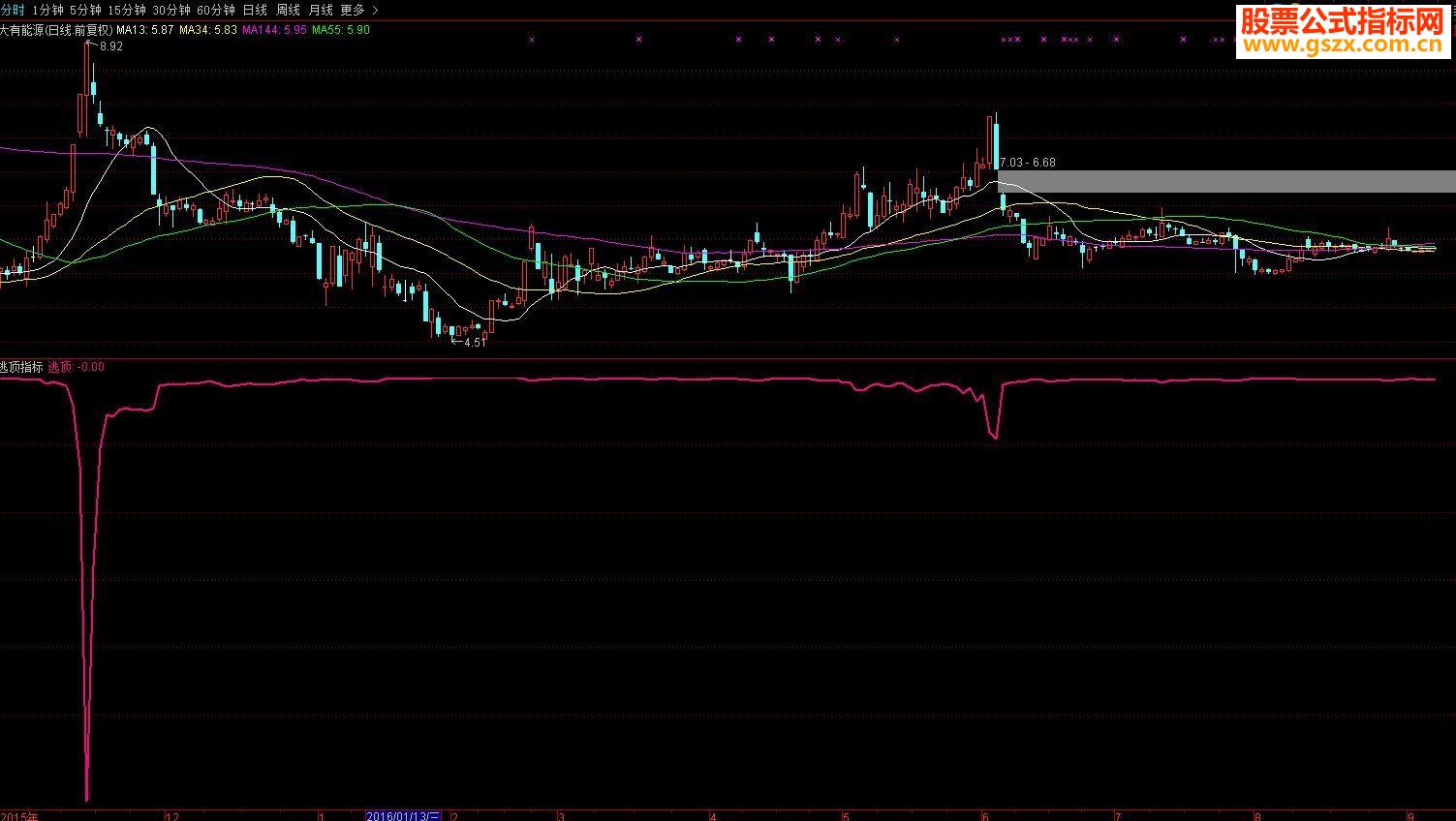Select the MA34: 5.83 indicator label

click(208, 30)
